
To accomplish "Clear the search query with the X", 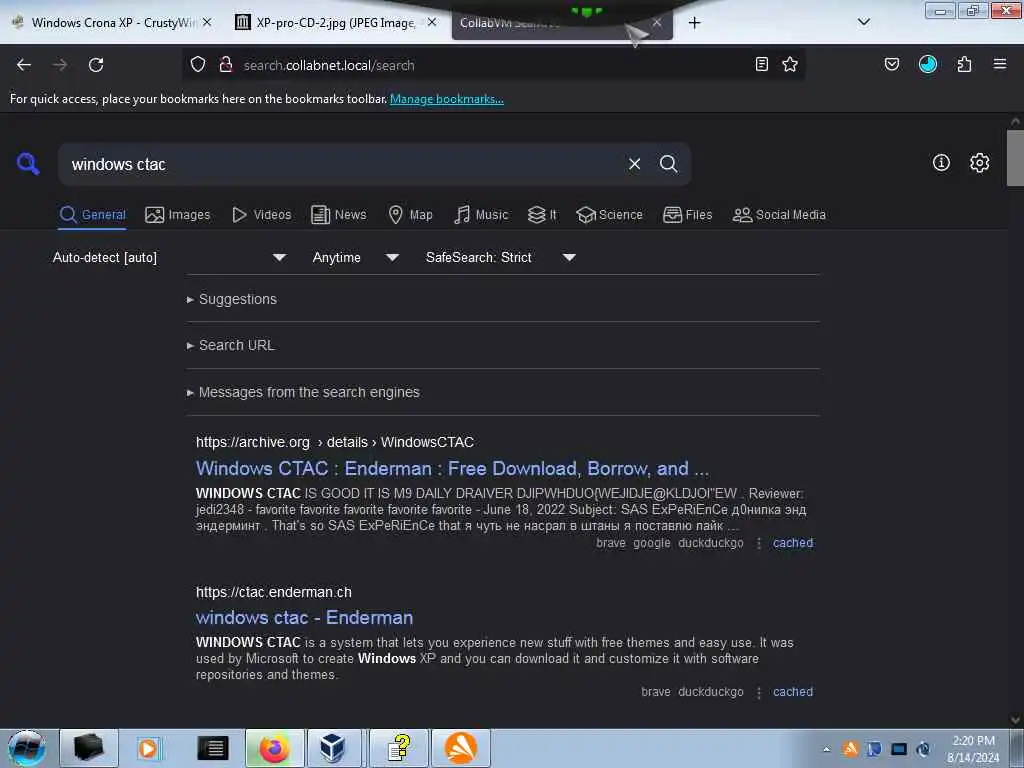I will (634, 164).
